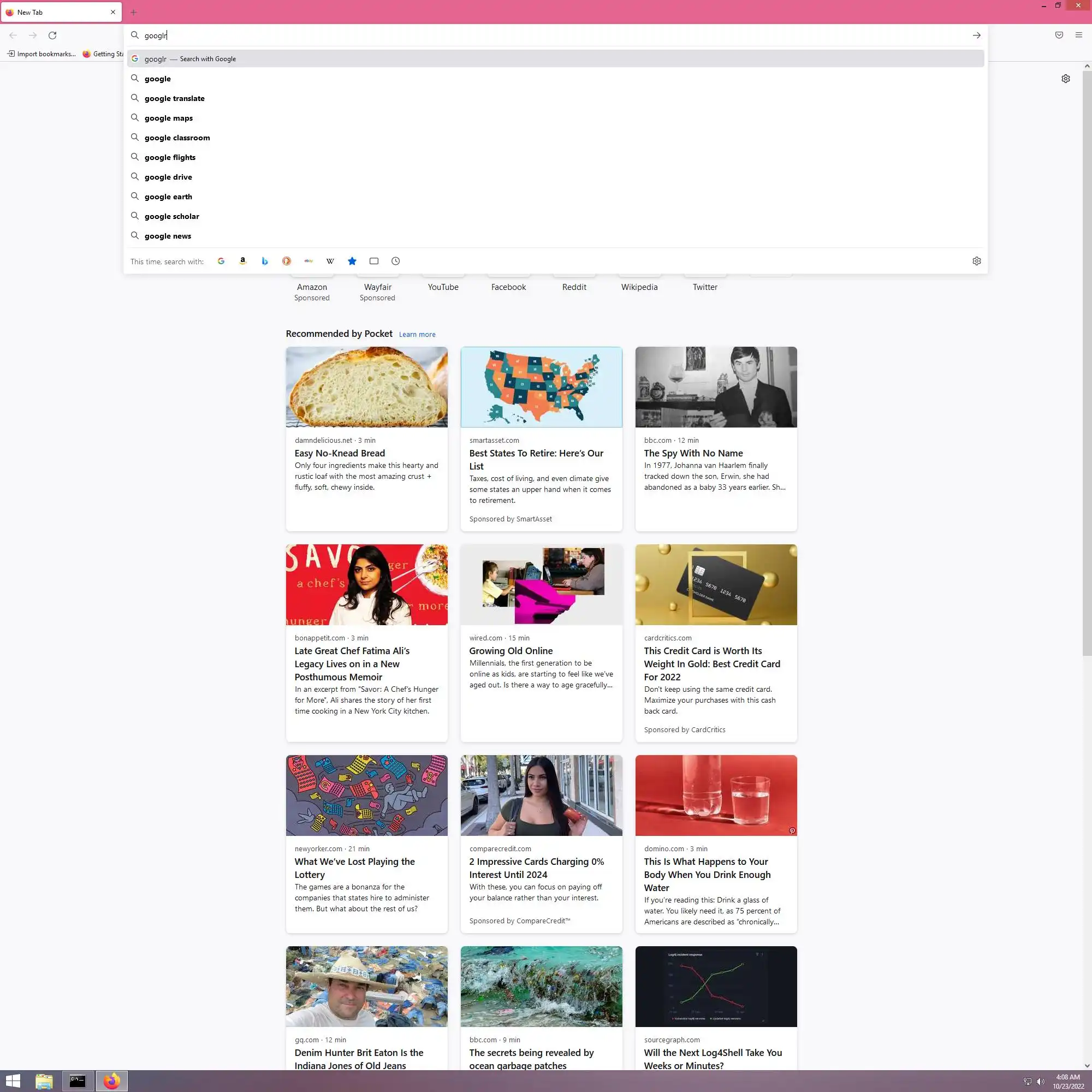Click the Save to Pocket icon
Screen dimensions: 1092x1092
click(x=1059, y=35)
